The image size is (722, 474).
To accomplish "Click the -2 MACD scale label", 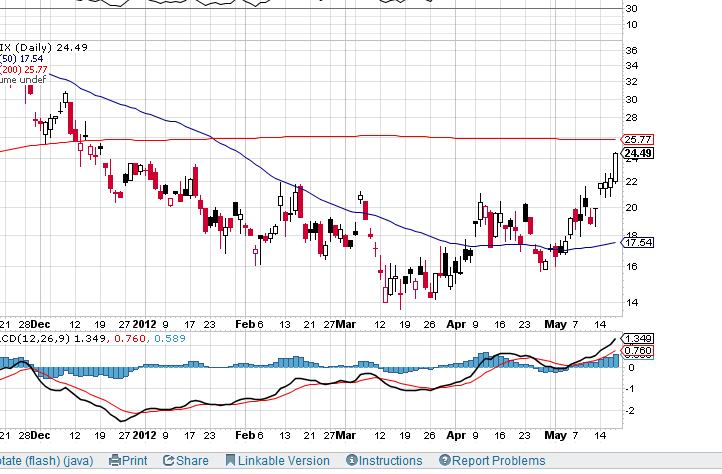I will (631, 410).
